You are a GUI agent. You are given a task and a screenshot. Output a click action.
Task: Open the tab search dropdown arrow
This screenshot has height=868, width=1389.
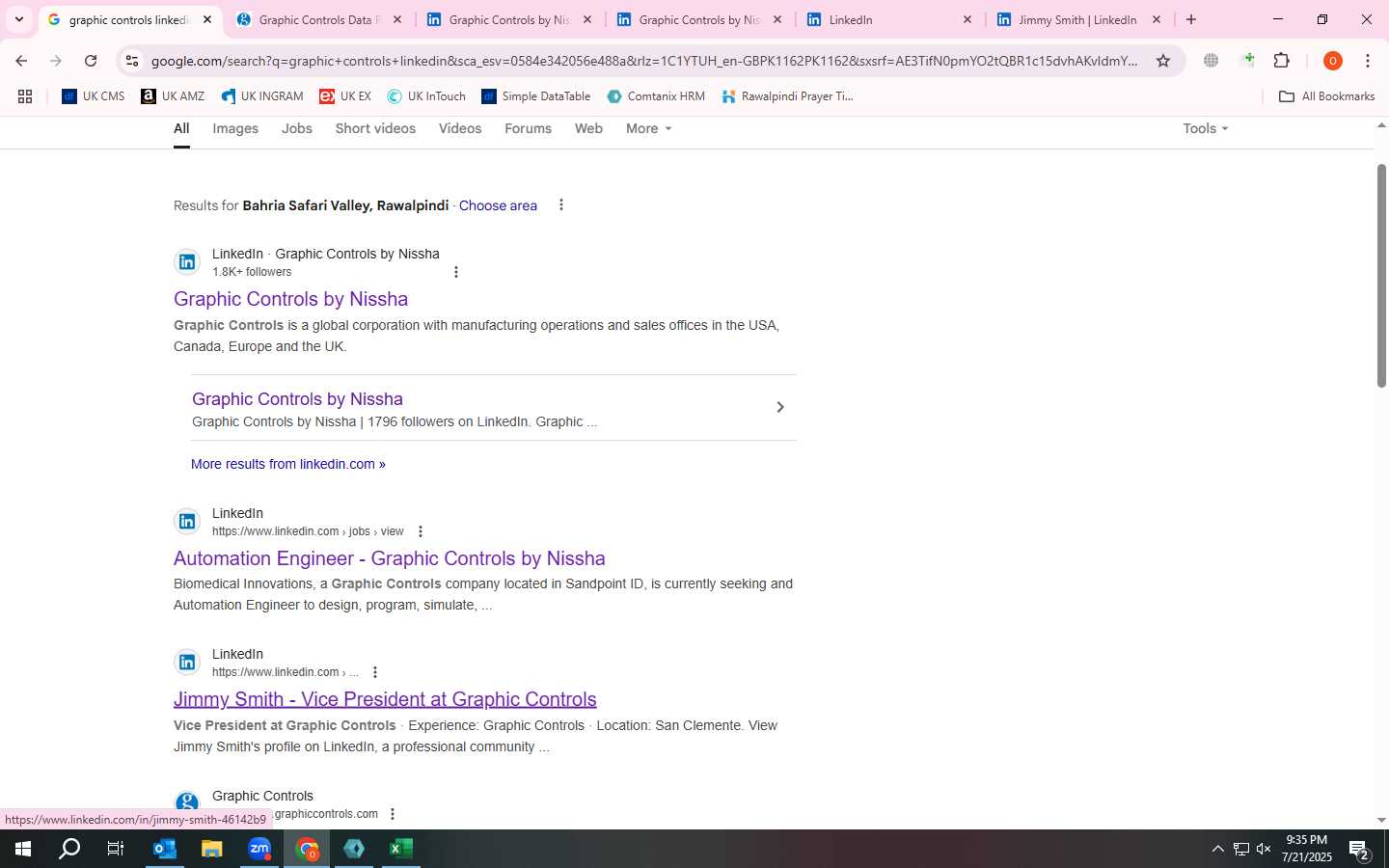pyautogui.click(x=19, y=19)
